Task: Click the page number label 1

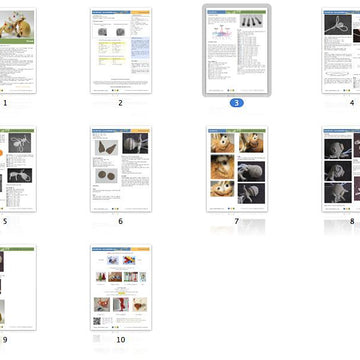Action: tap(5, 103)
